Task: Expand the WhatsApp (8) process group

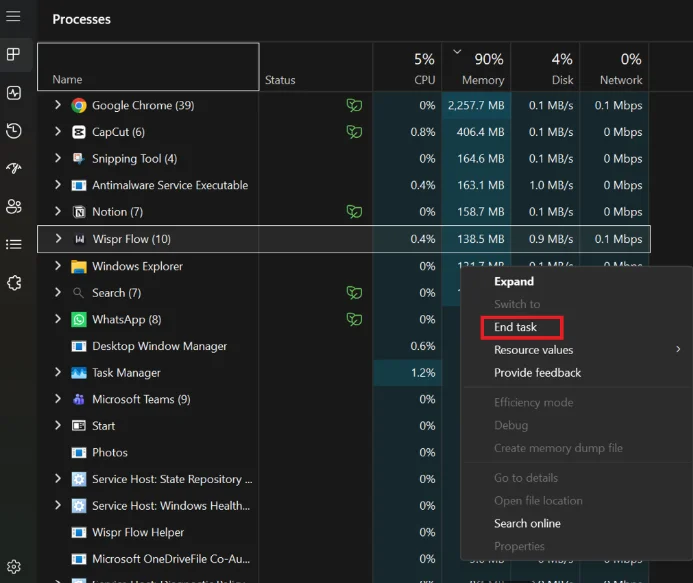Action: click(x=58, y=319)
